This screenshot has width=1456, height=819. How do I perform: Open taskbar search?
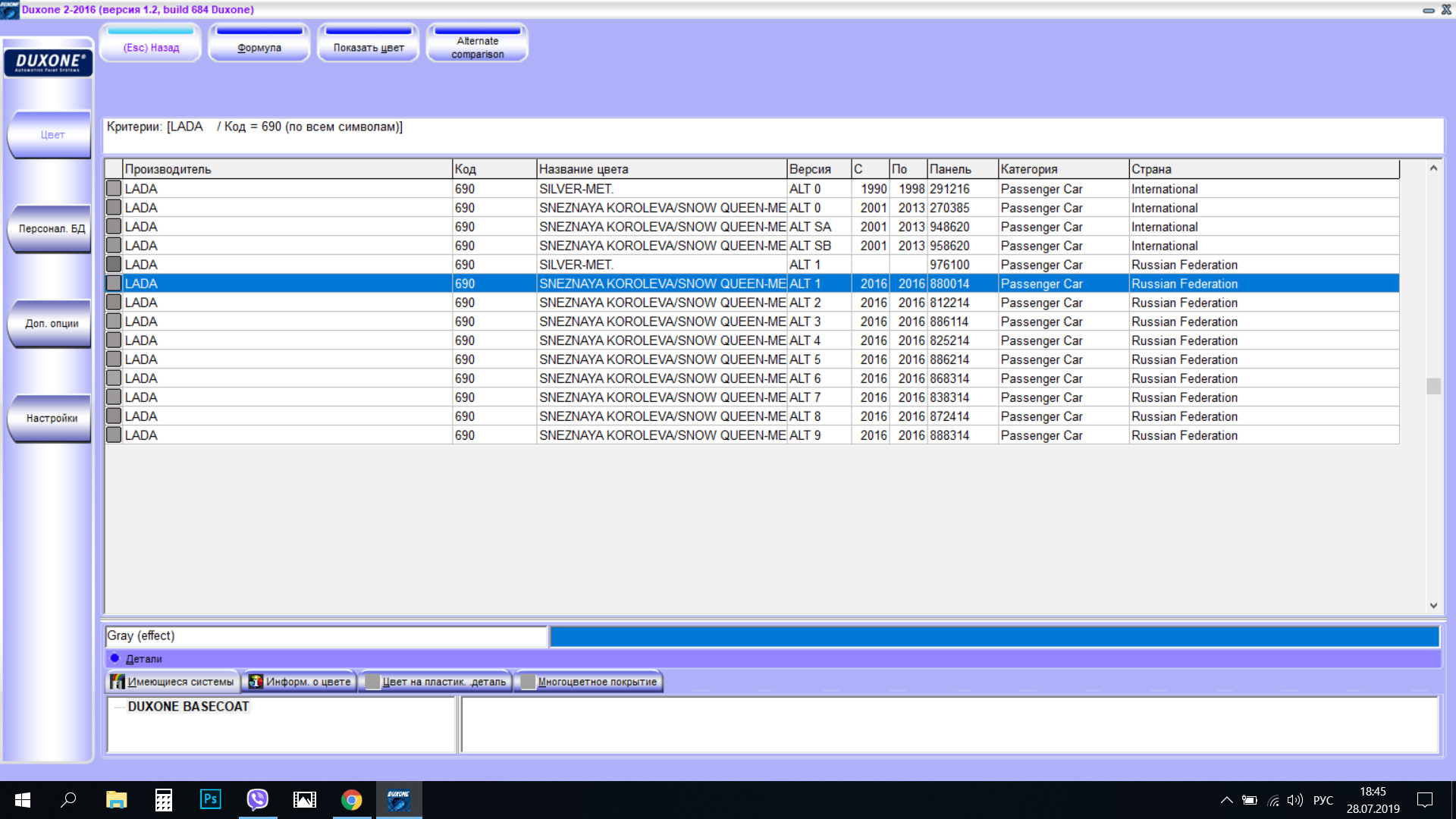[x=68, y=800]
